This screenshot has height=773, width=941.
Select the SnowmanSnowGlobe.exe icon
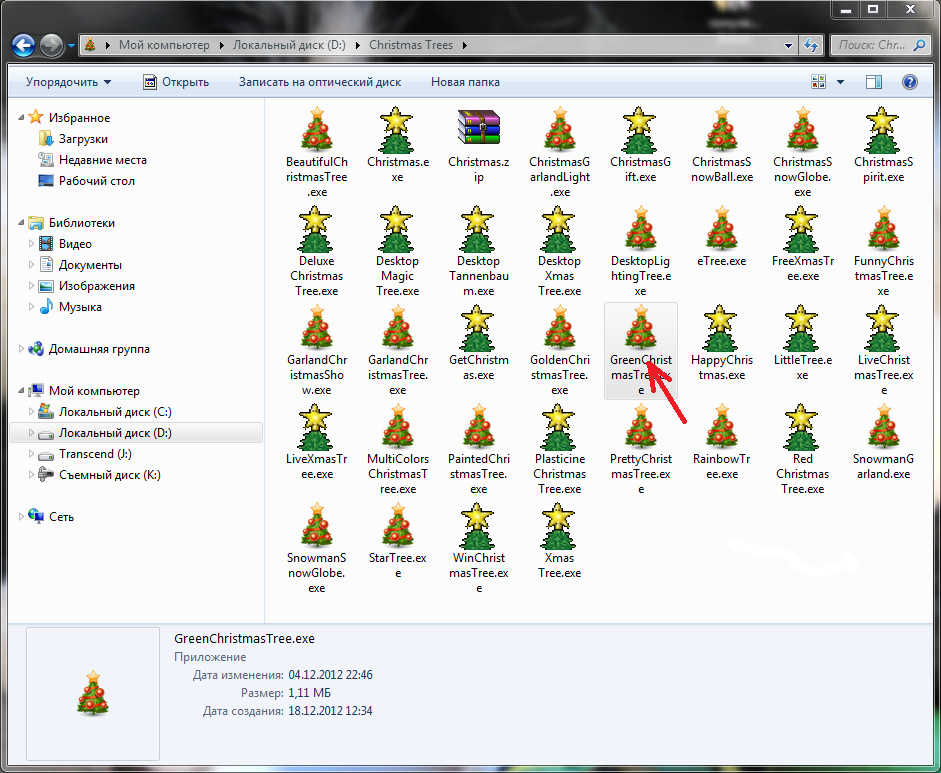click(x=316, y=525)
